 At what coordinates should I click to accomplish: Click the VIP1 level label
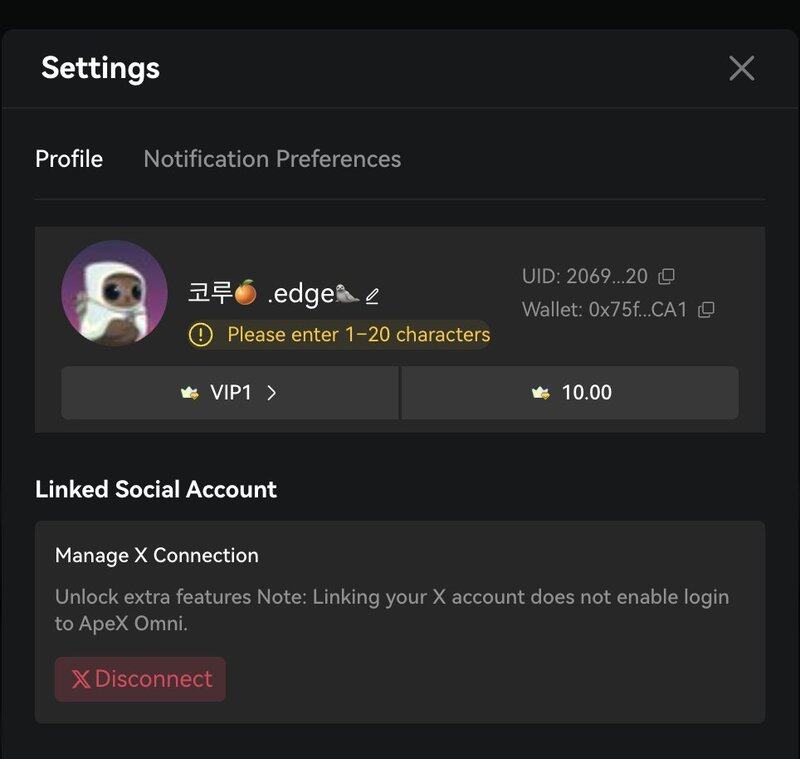(231, 393)
